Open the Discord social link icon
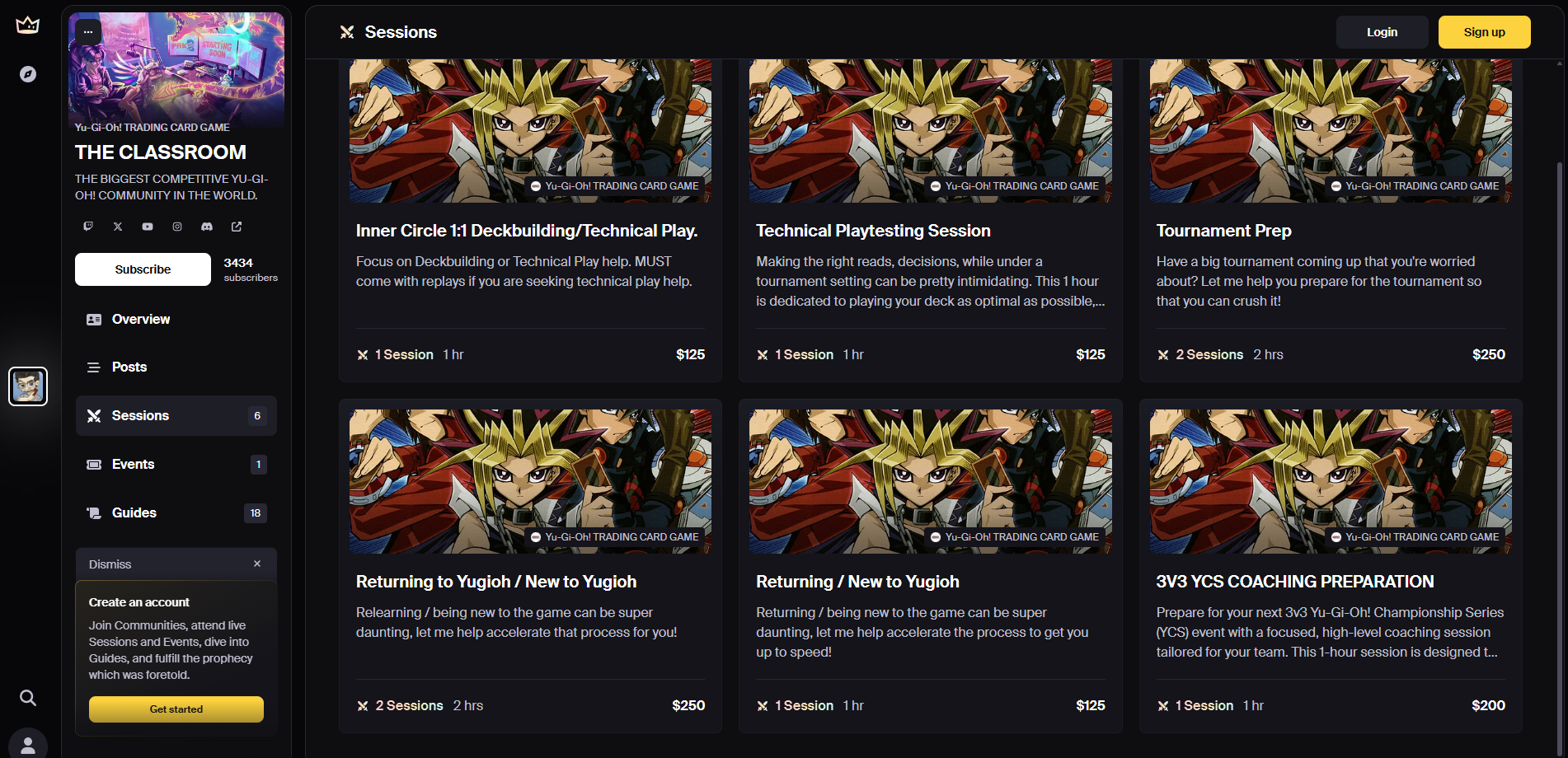1568x758 pixels. (x=207, y=227)
